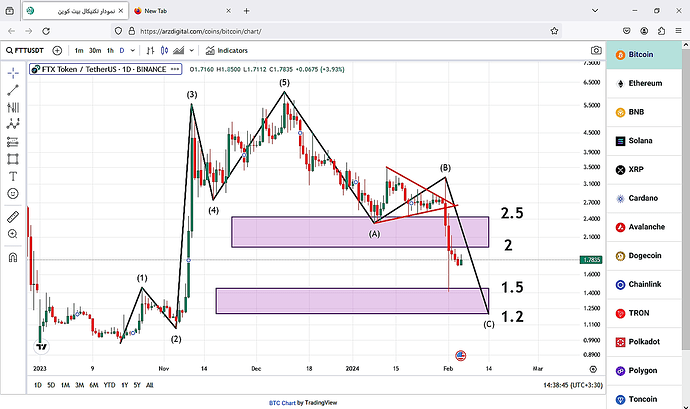Select the 1h timeframe
This screenshot has height=409, width=690.
(110, 51)
